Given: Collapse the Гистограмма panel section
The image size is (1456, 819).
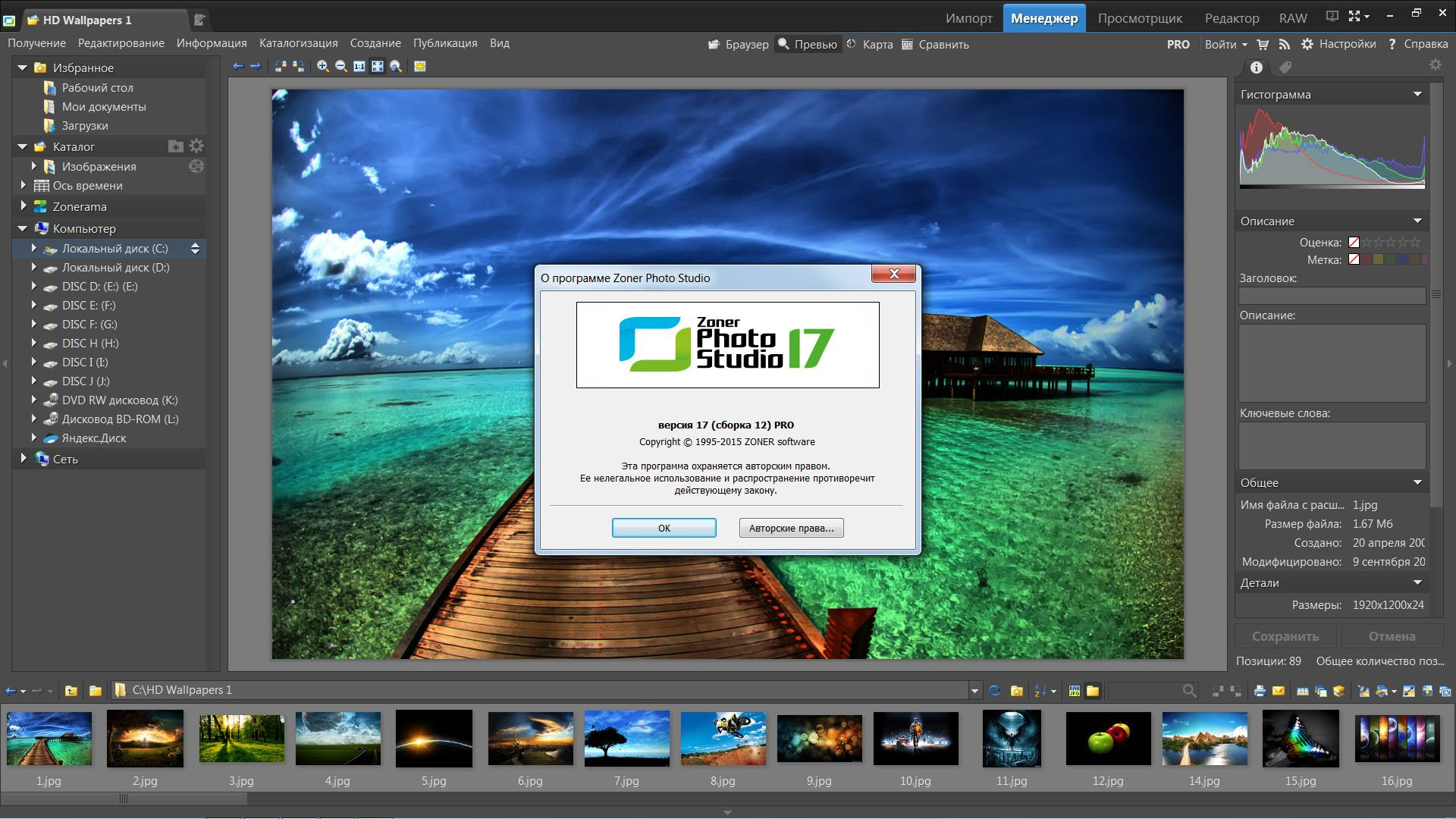Looking at the screenshot, I should click(1417, 95).
